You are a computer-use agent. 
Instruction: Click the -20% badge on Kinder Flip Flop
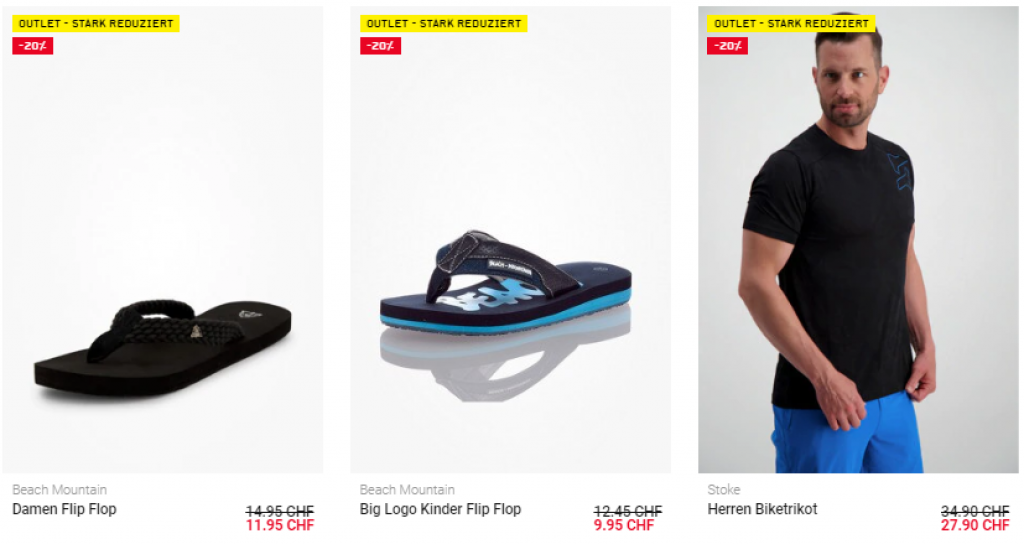381,46
